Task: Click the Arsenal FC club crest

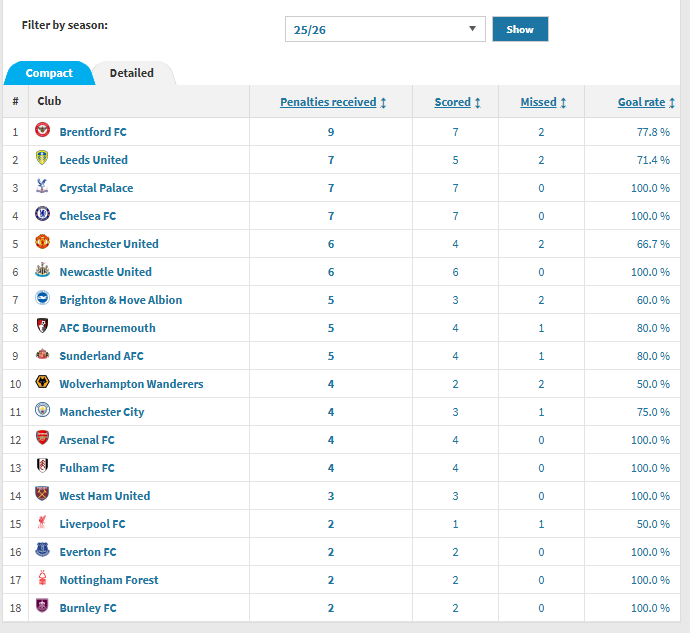Action: 42,438
